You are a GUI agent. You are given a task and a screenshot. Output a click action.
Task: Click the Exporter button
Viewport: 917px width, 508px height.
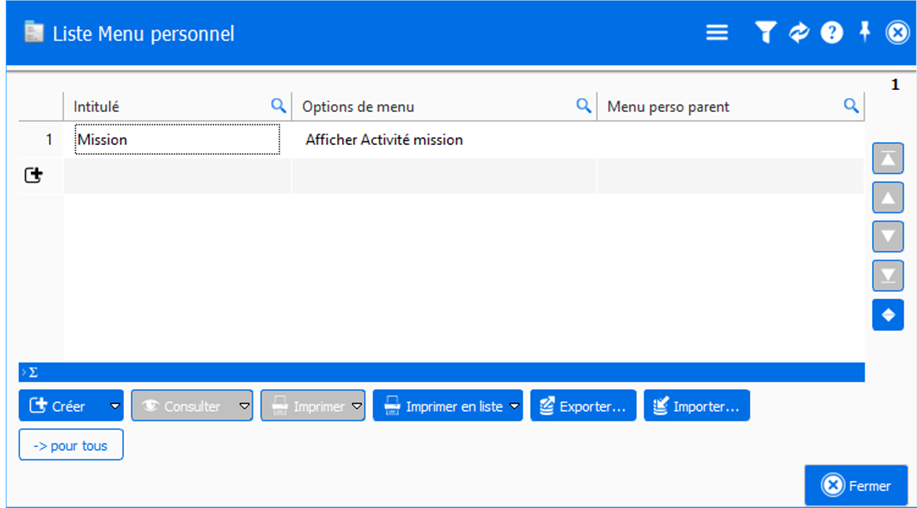[x=583, y=406]
